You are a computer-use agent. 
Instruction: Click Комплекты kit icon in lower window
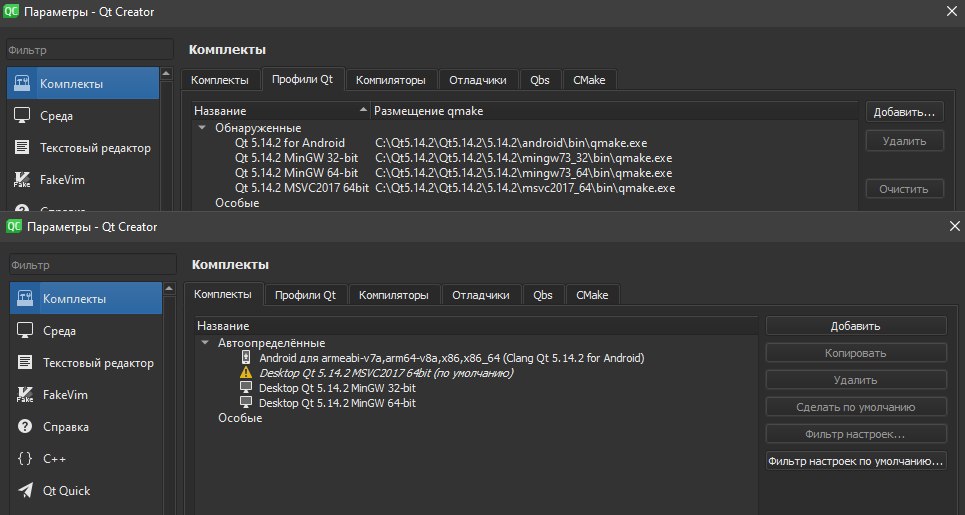coord(25,299)
